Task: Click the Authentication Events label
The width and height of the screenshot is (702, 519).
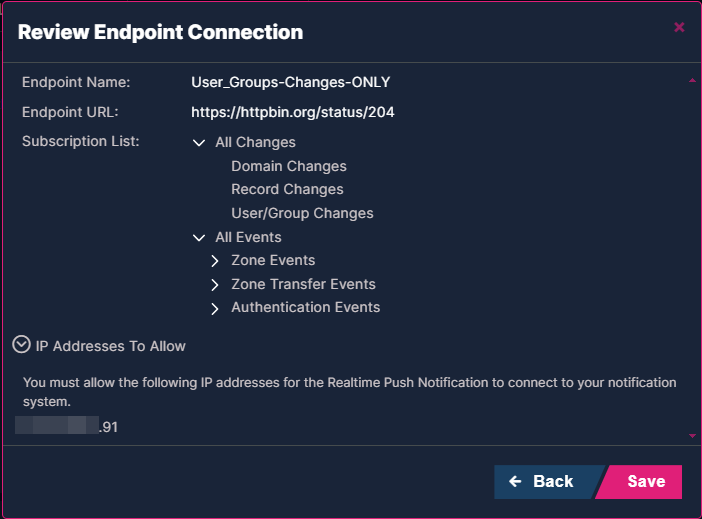Action: 305,307
